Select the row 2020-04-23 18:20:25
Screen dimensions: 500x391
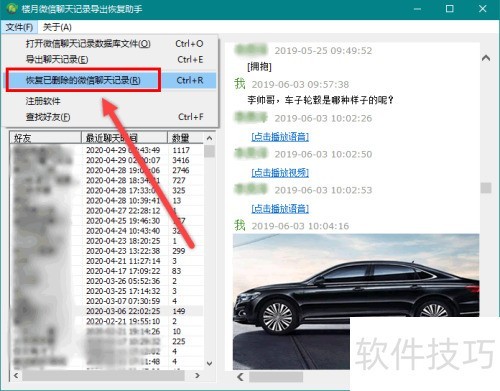pyautogui.click(x=107, y=241)
